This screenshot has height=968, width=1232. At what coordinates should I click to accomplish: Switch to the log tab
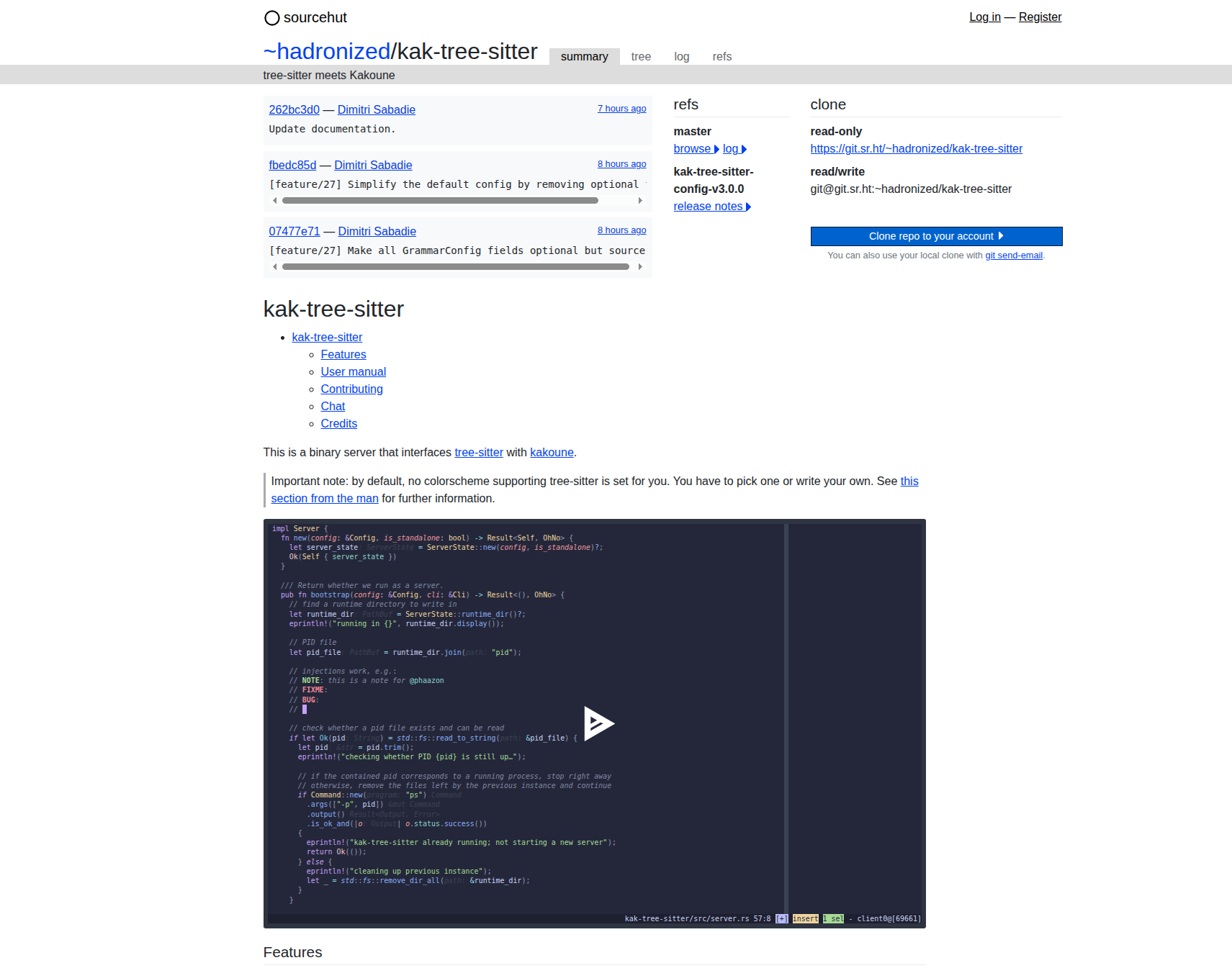coord(682,57)
